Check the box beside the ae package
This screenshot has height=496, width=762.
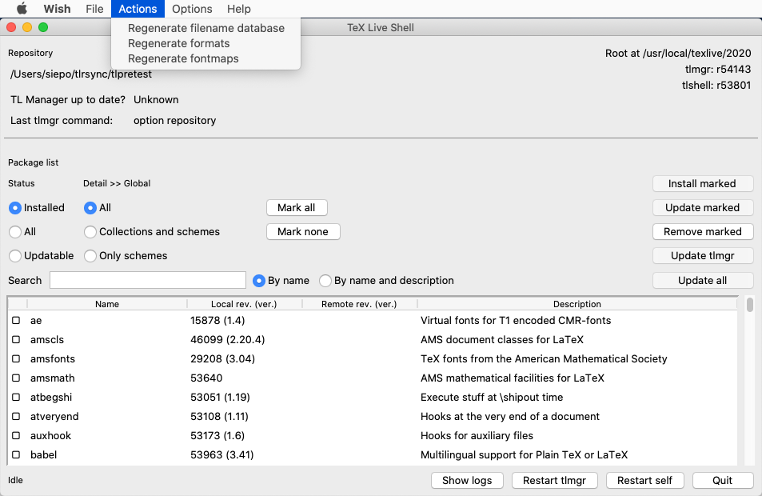tap(16, 321)
